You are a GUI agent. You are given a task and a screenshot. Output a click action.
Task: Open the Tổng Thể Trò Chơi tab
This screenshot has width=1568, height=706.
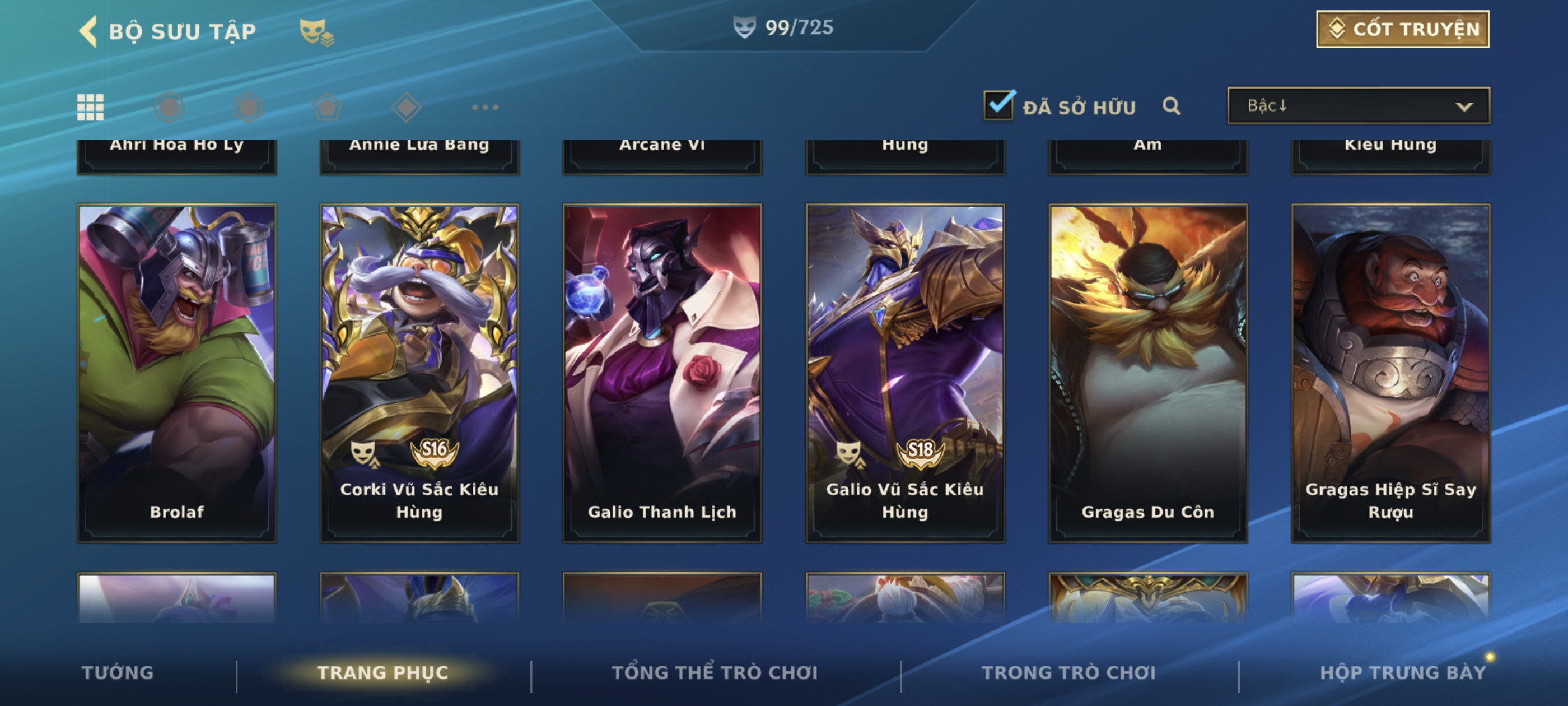point(715,672)
